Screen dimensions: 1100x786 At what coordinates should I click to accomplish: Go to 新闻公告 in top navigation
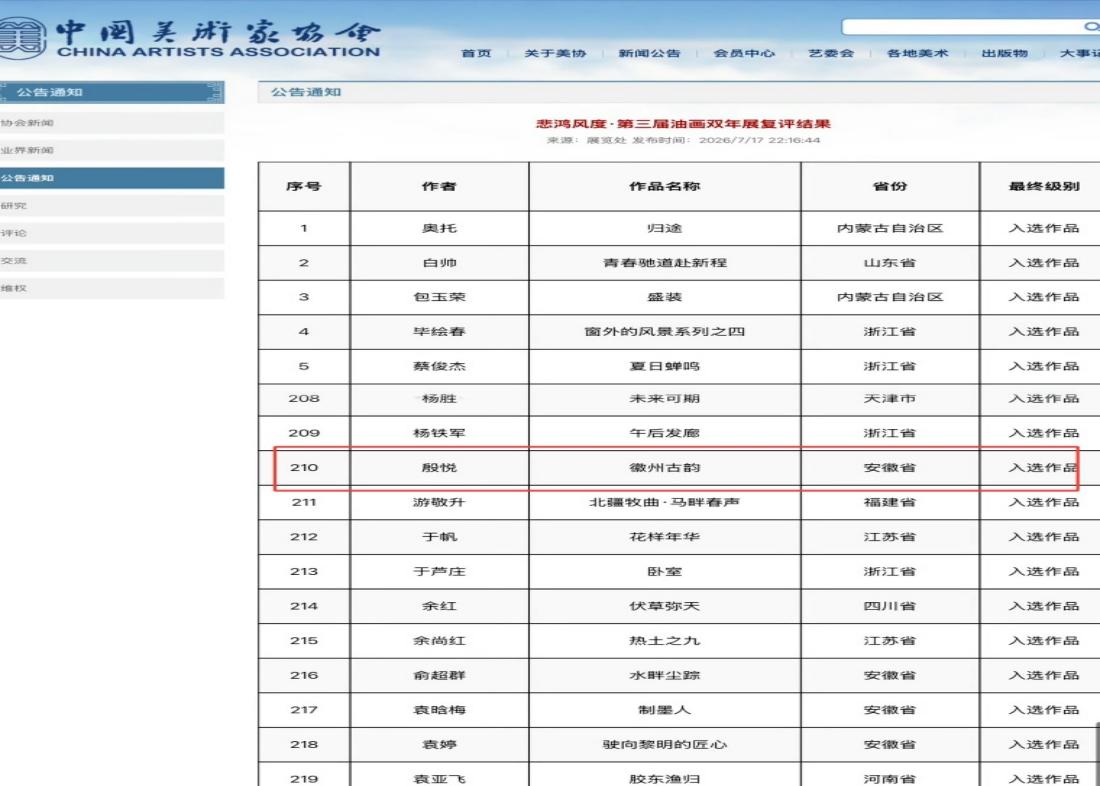(x=649, y=53)
